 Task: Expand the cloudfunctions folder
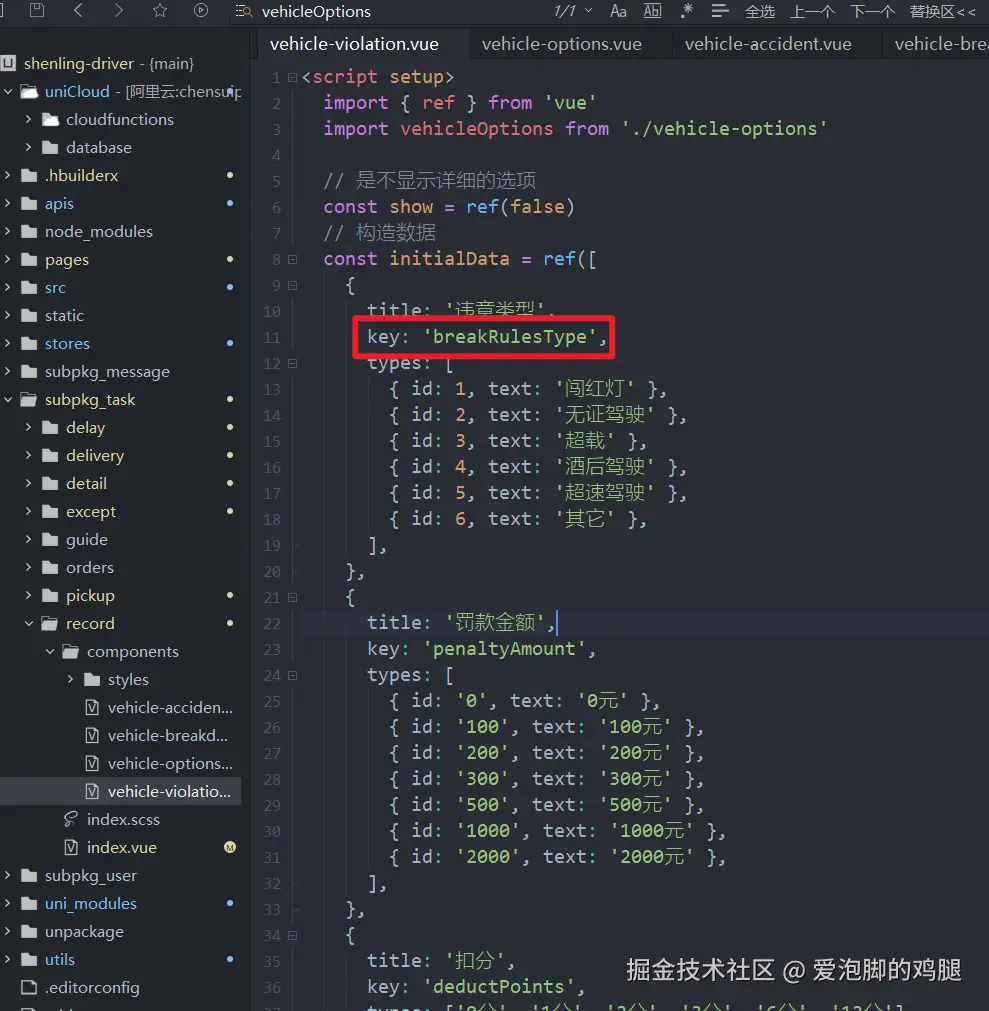point(28,119)
